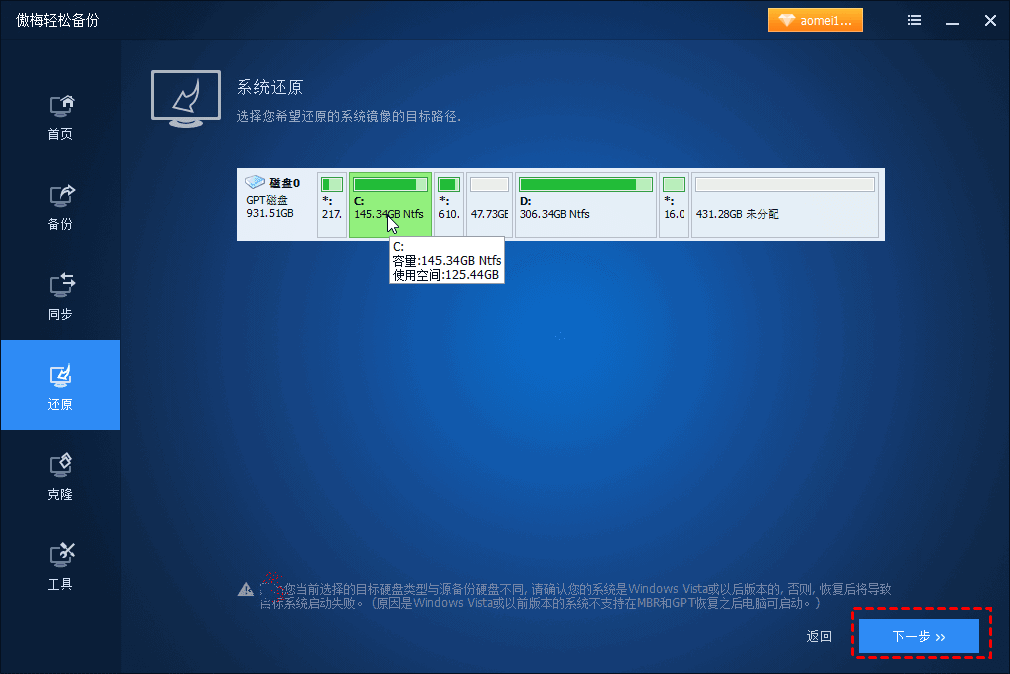Select the 610 MB partition block
The height and width of the screenshot is (674, 1010).
click(449, 205)
